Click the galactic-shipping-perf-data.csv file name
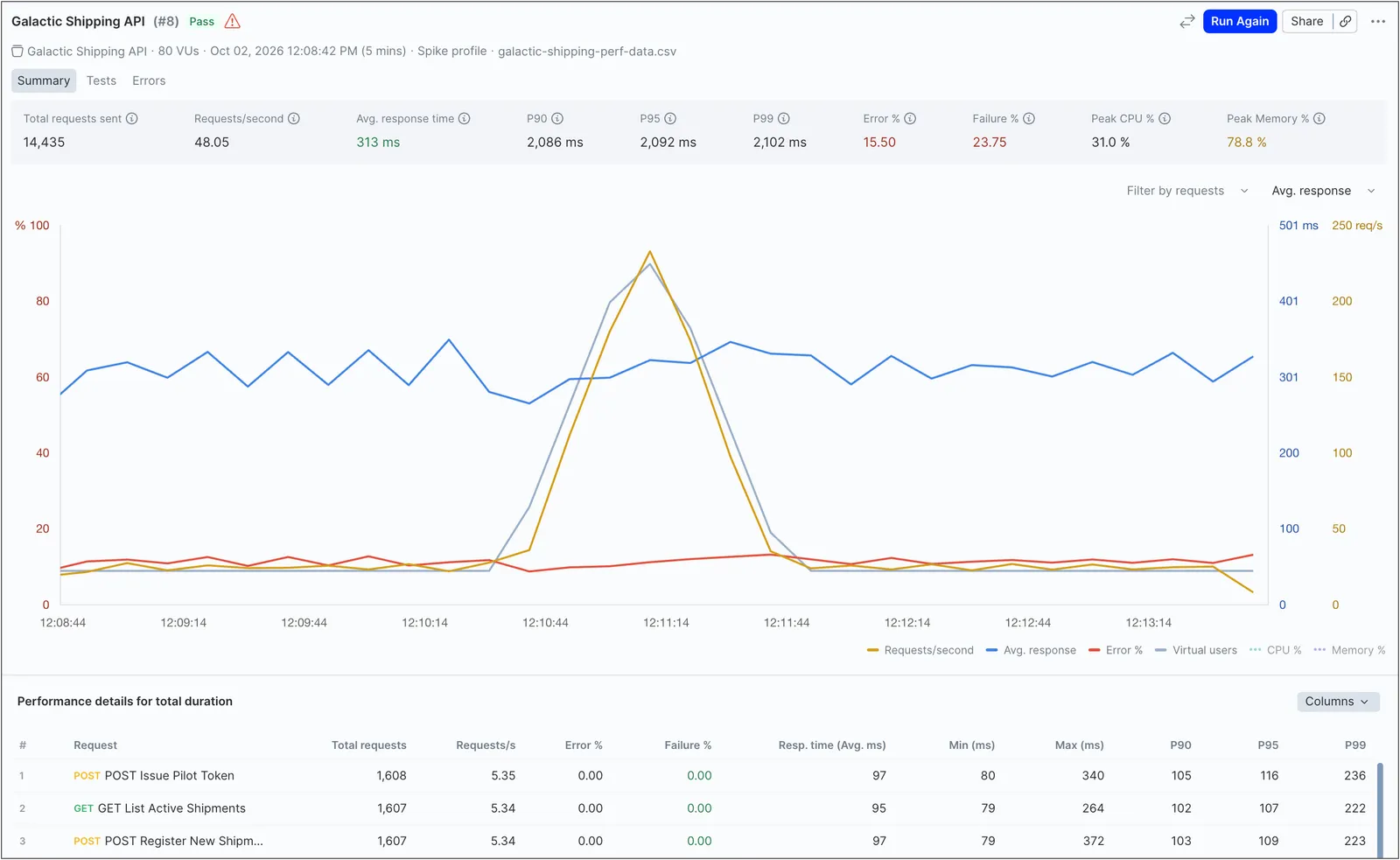 click(x=587, y=52)
